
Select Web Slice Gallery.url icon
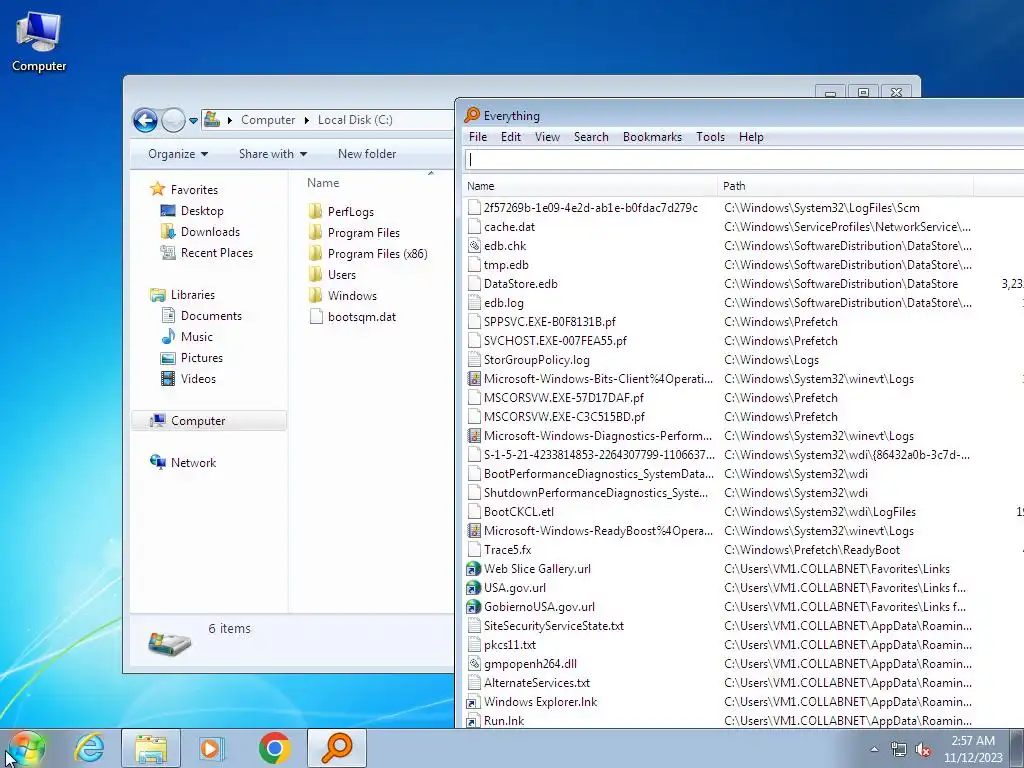coord(473,569)
